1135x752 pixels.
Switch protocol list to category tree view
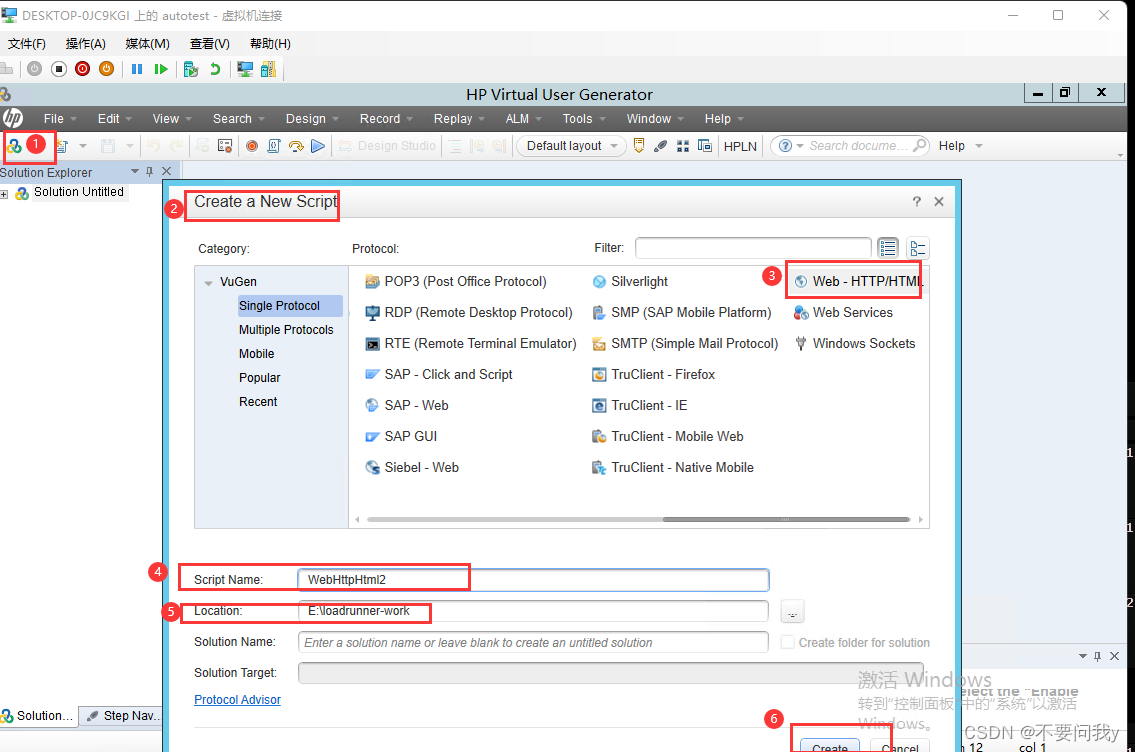point(918,248)
